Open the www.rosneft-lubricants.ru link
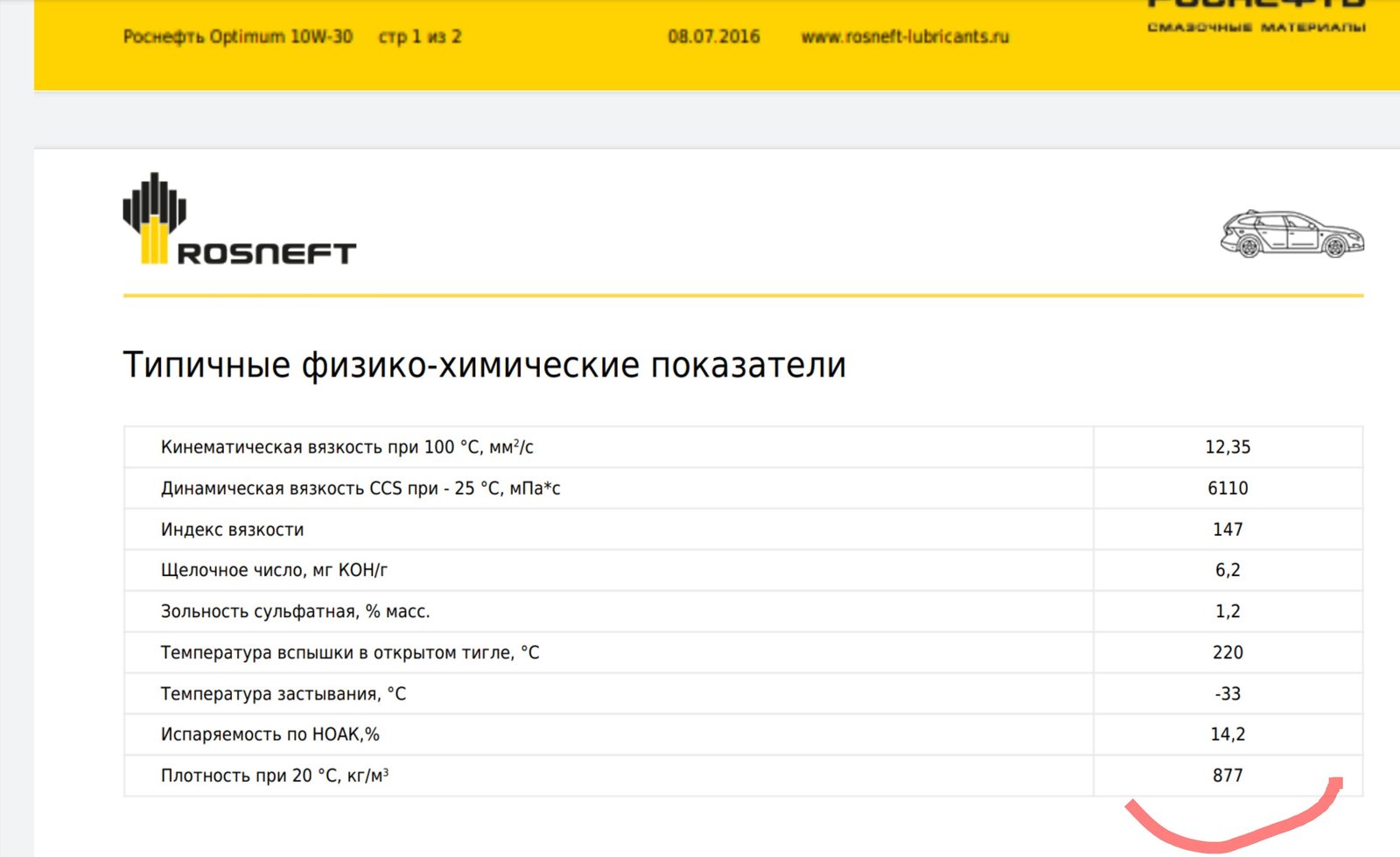The image size is (1400, 857). (905, 37)
